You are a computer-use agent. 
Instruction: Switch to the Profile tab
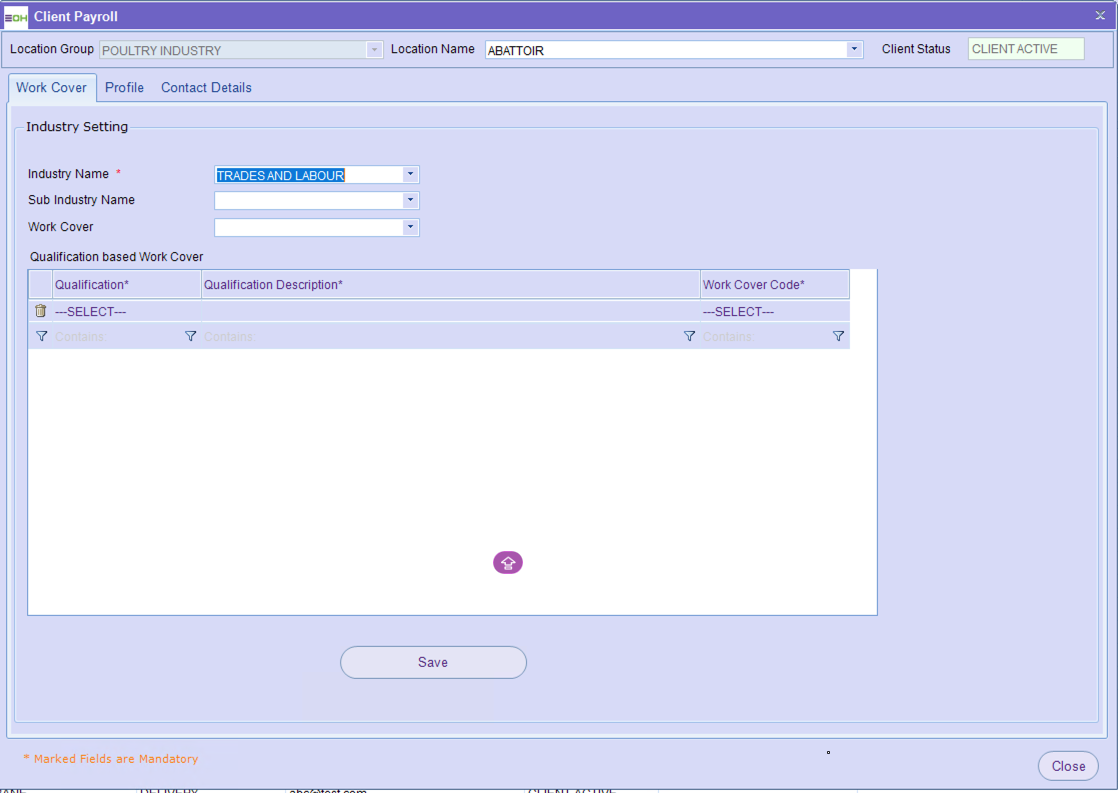coord(124,88)
